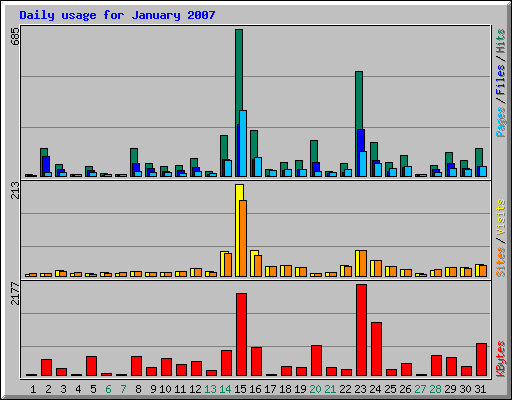The height and width of the screenshot is (400, 512).
Task: Select the day 8 label on the axis
Action: (138, 389)
